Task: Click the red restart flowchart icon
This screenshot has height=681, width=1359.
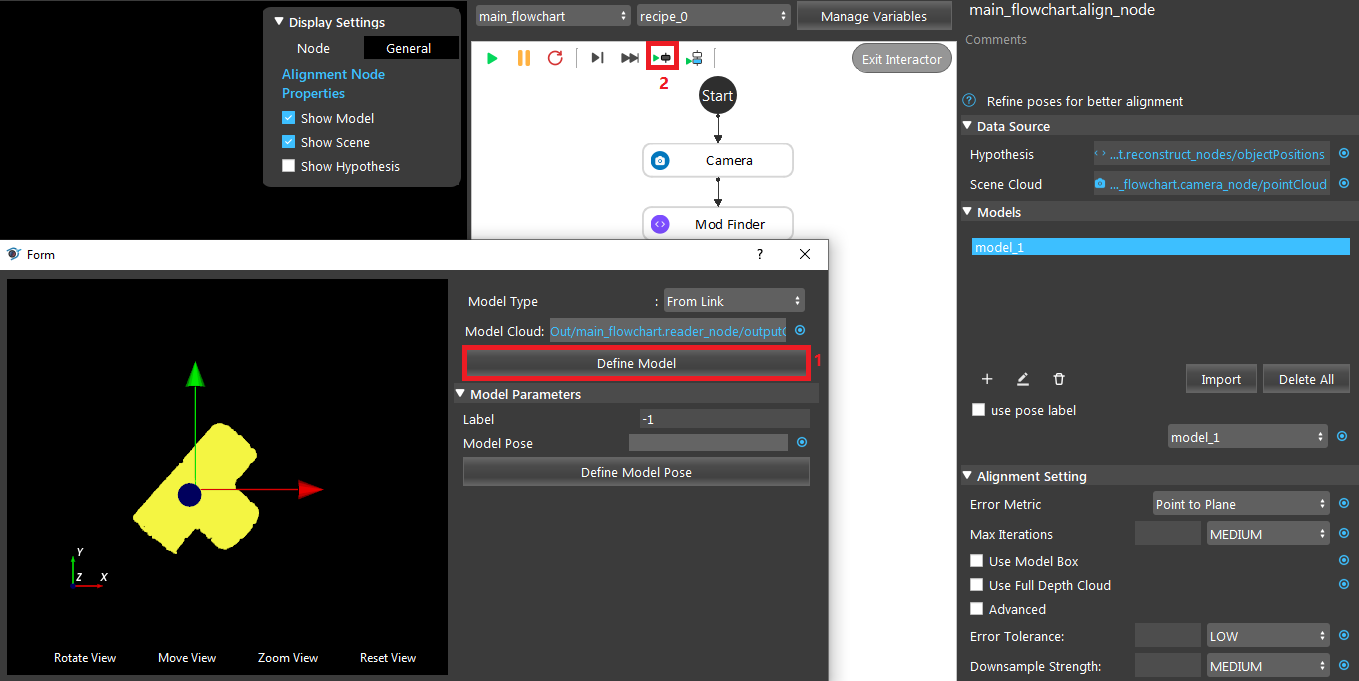Action: point(555,58)
